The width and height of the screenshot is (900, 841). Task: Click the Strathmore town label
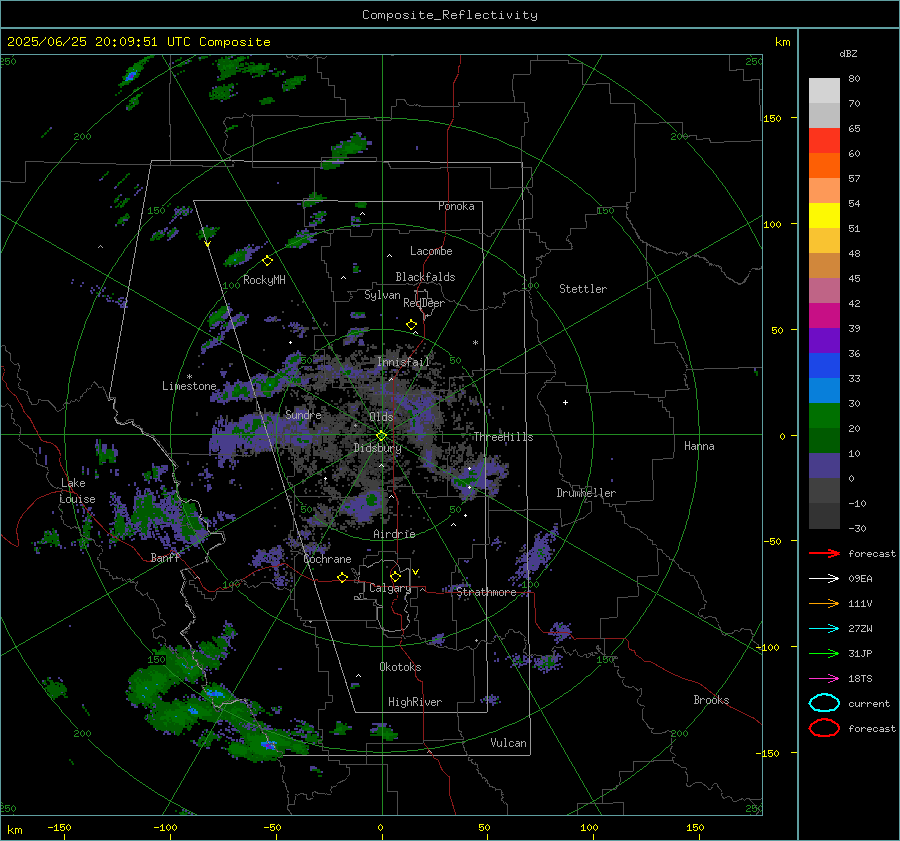tap(486, 592)
